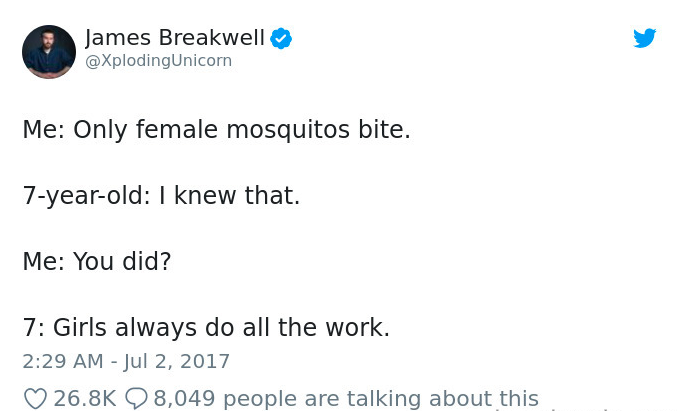
Task: Click the blue verified checkmark badge
Action: click(x=281, y=38)
